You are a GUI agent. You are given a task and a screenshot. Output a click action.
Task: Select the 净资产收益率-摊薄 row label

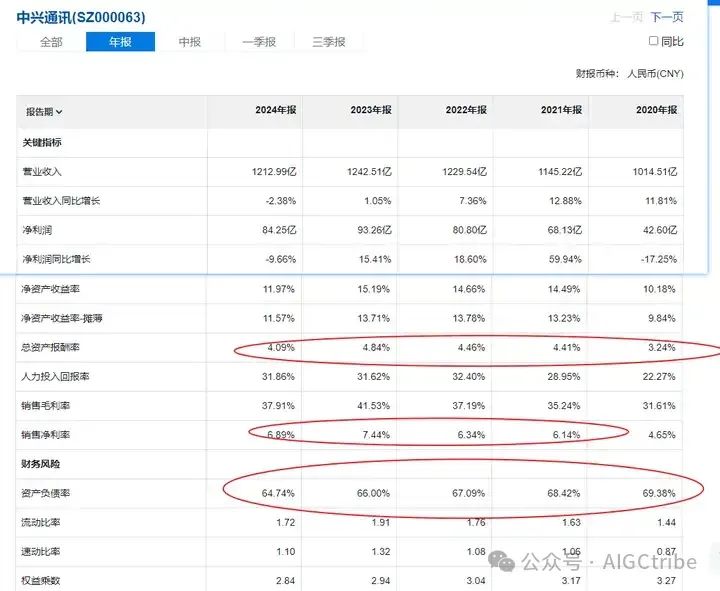62,318
